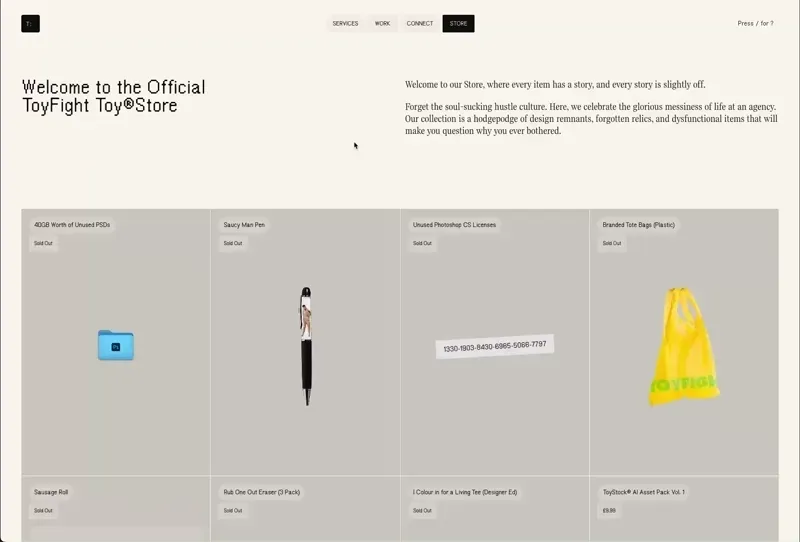This screenshot has width=800, height=542.
Task: Click Sold Out badge under Rub One Out Eraser
Action: [x=233, y=510]
